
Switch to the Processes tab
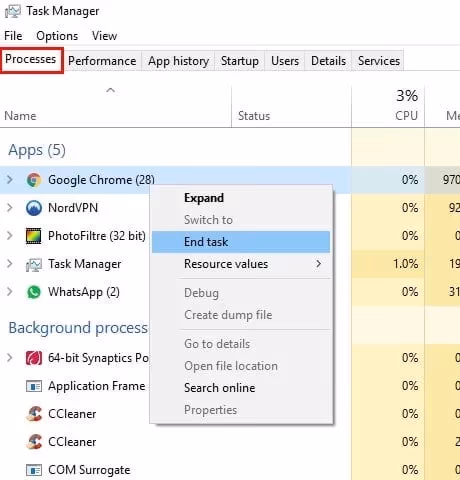coord(31,60)
